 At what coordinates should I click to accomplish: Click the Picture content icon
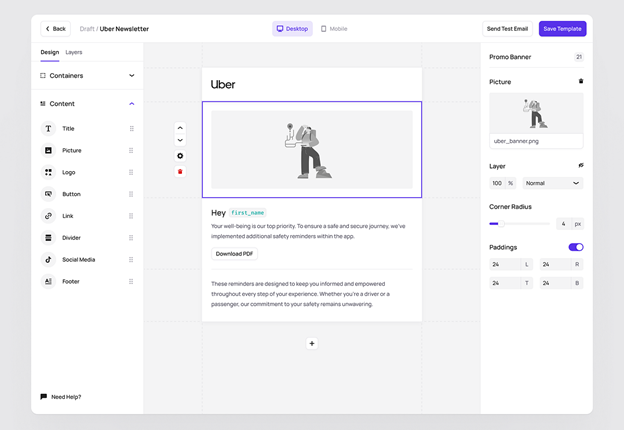point(48,150)
